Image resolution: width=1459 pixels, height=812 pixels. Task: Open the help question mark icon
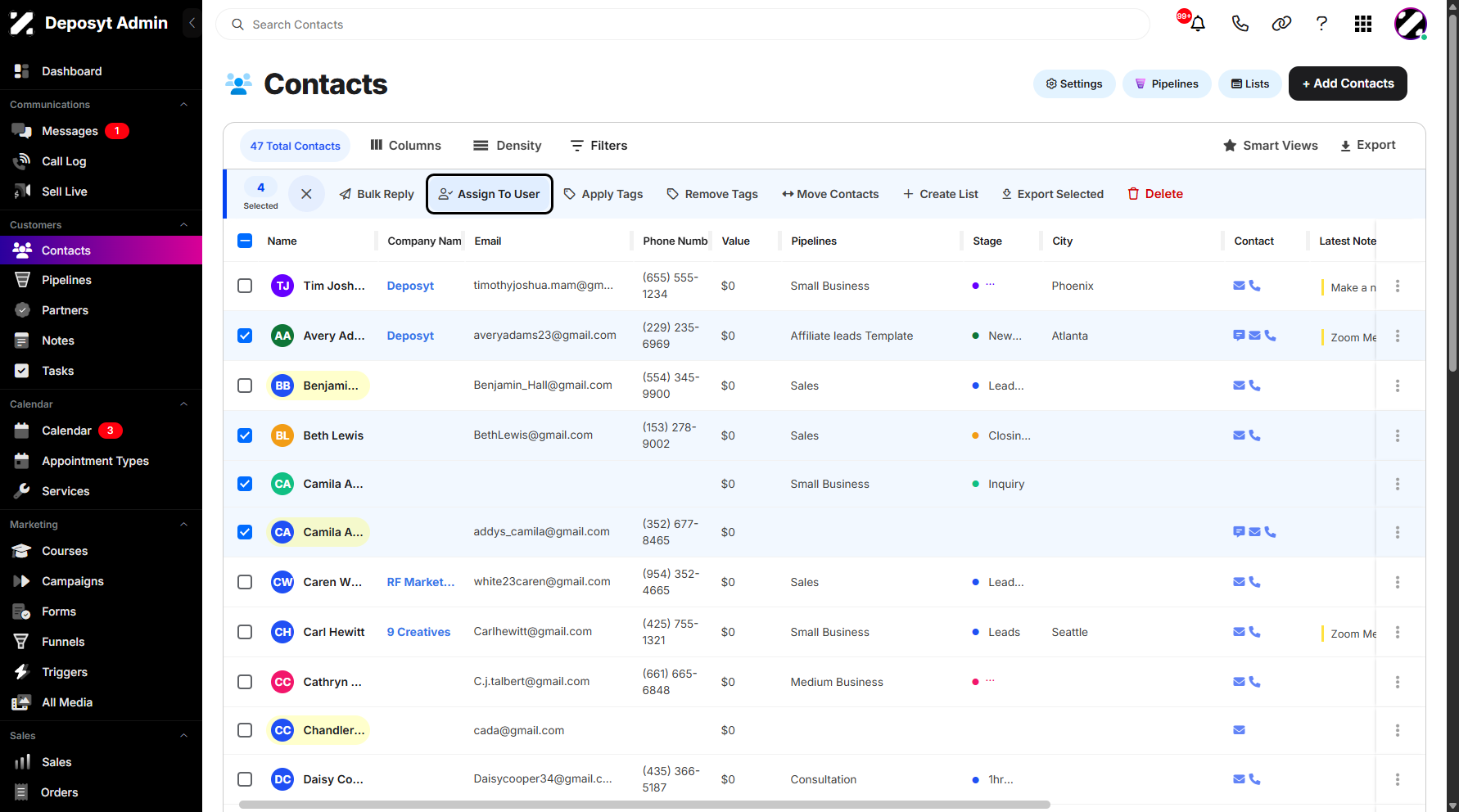(1321, 24)
